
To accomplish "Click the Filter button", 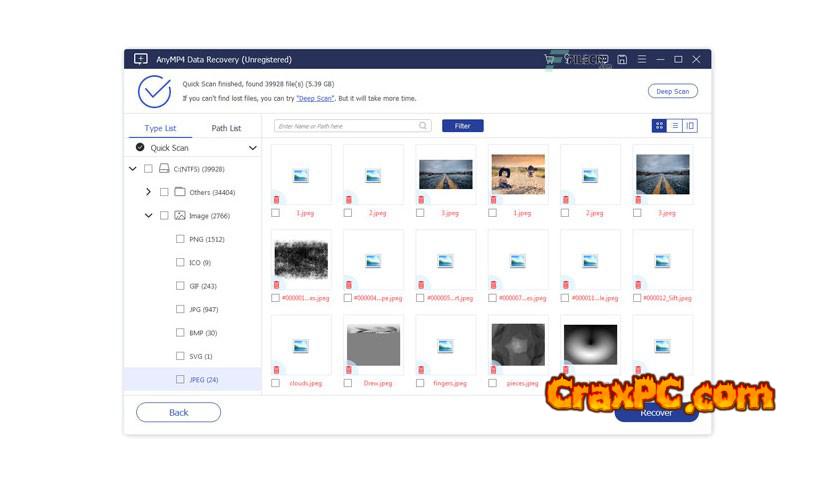I will 462,126.
